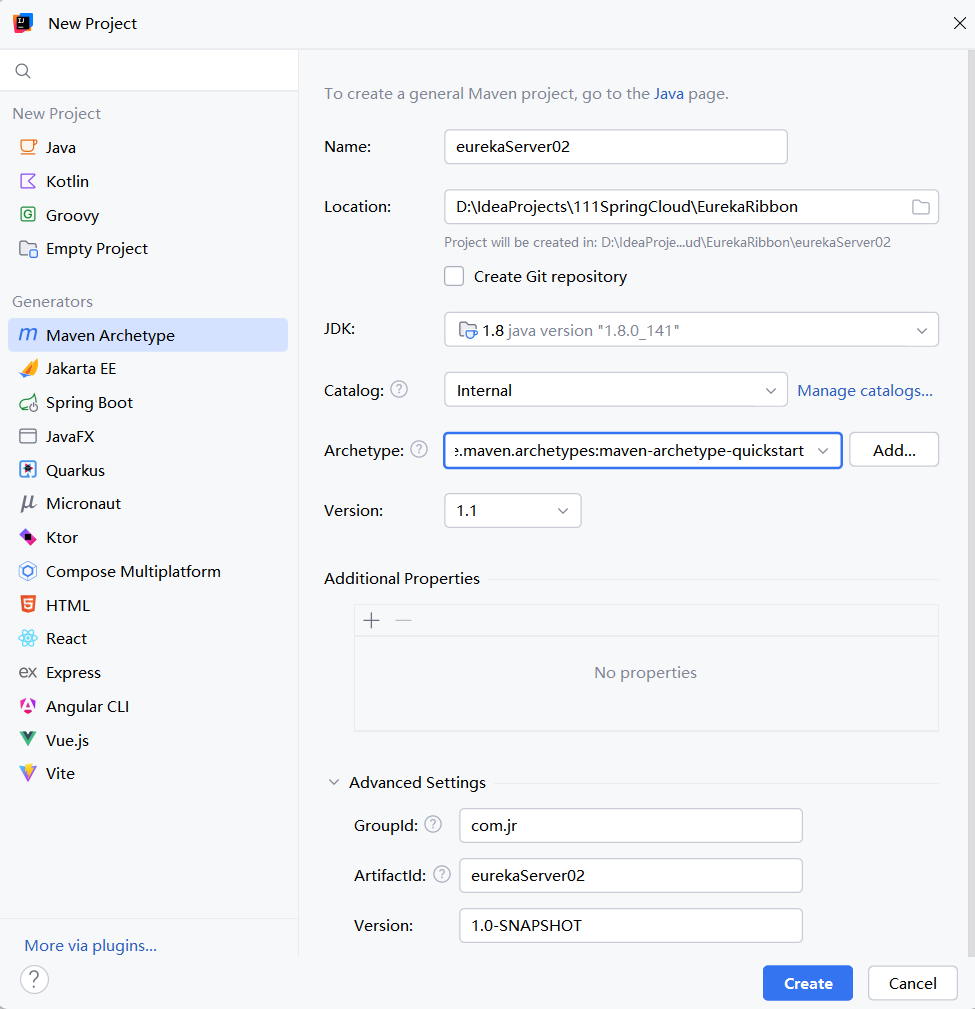Click the Create button

[x=808, y=983]
